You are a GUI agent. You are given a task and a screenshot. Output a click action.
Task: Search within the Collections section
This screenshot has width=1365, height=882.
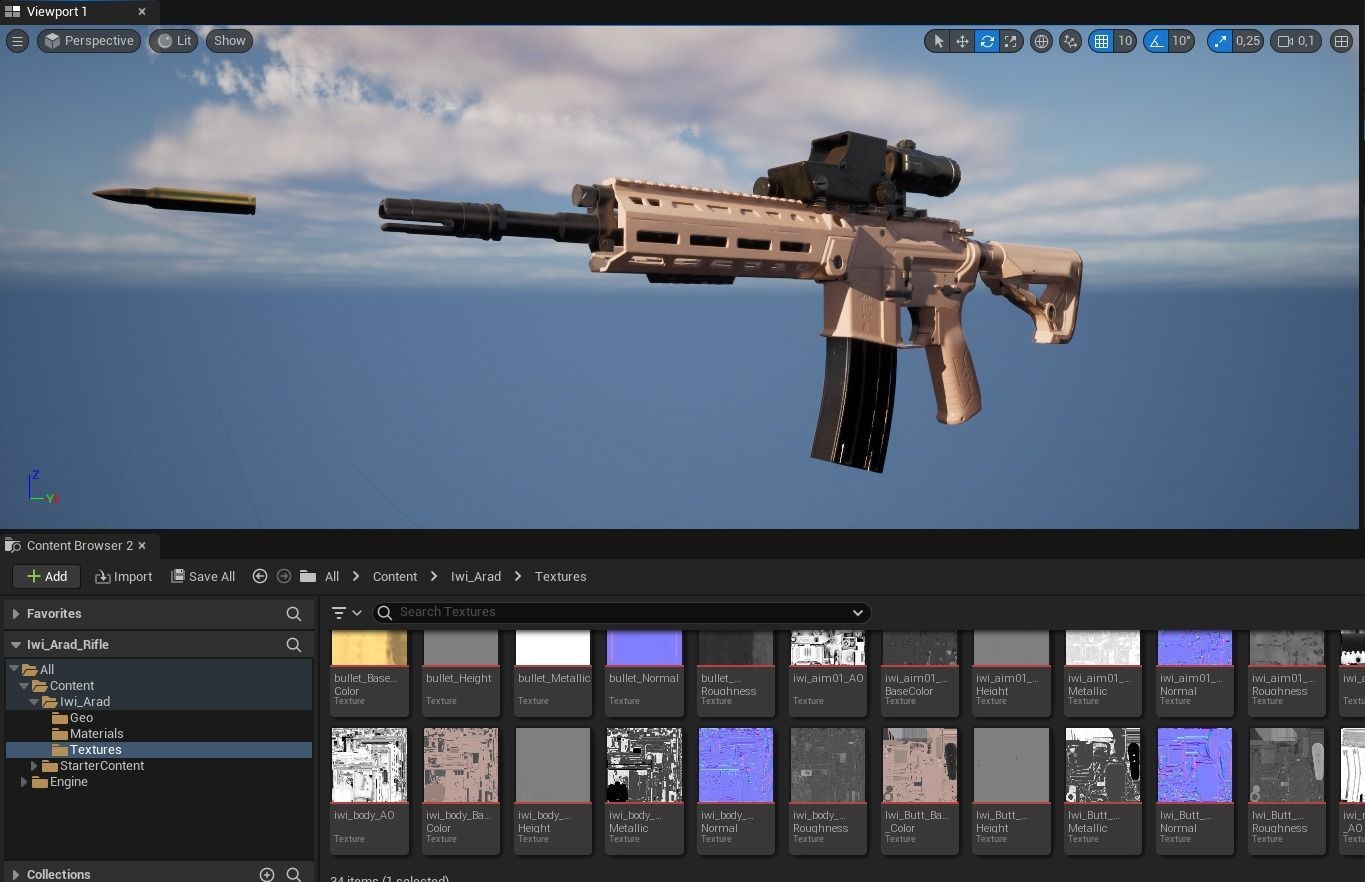pos(294,875)
